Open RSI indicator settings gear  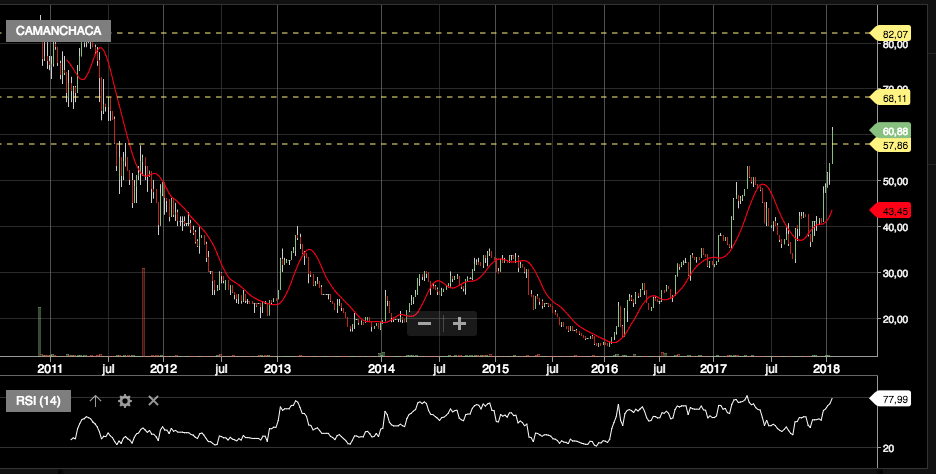tap(125, 400)
